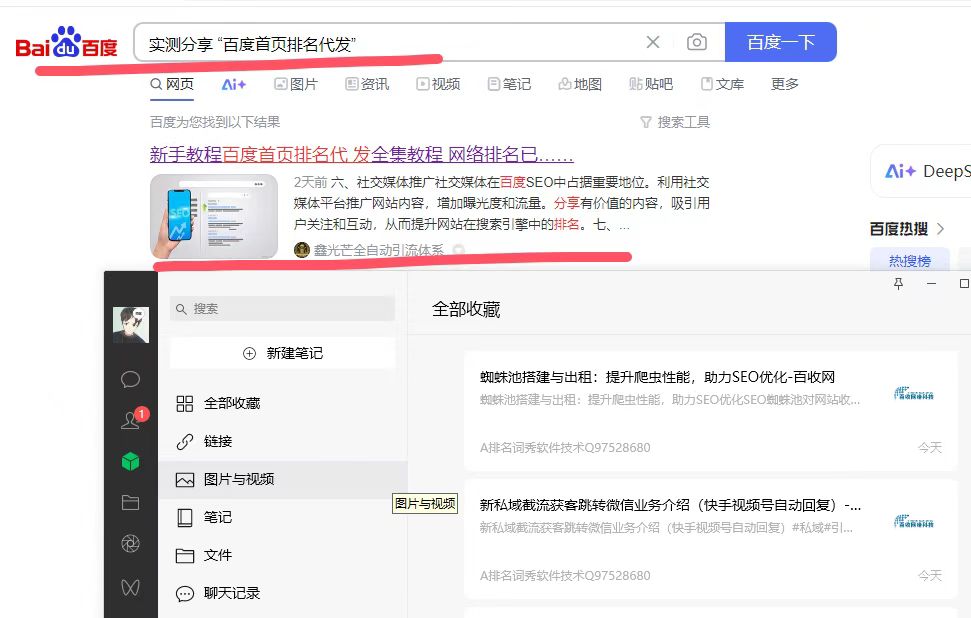Open the WeChat files folder icon

(130, 502)
